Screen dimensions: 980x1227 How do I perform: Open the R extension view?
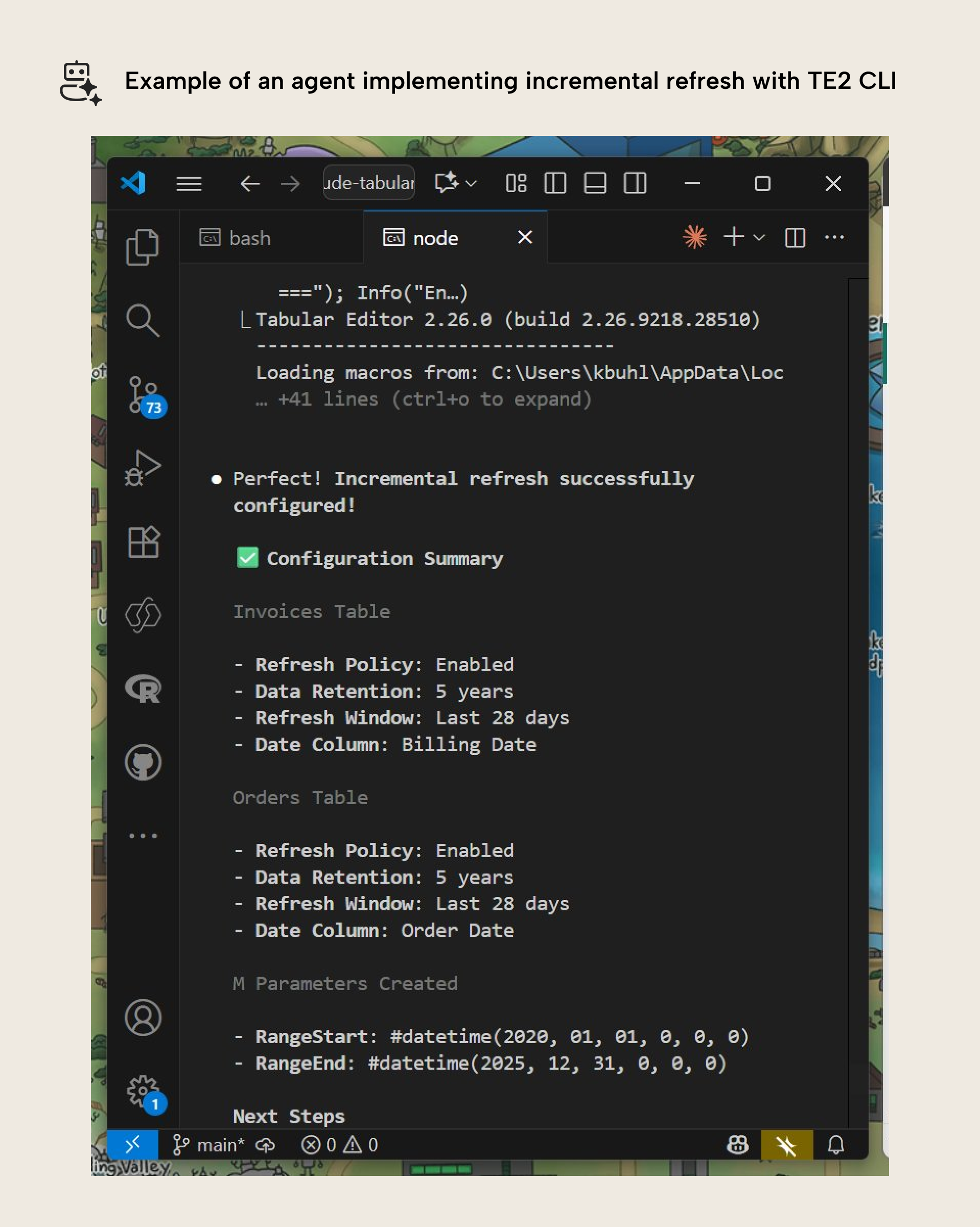(142, 689)
